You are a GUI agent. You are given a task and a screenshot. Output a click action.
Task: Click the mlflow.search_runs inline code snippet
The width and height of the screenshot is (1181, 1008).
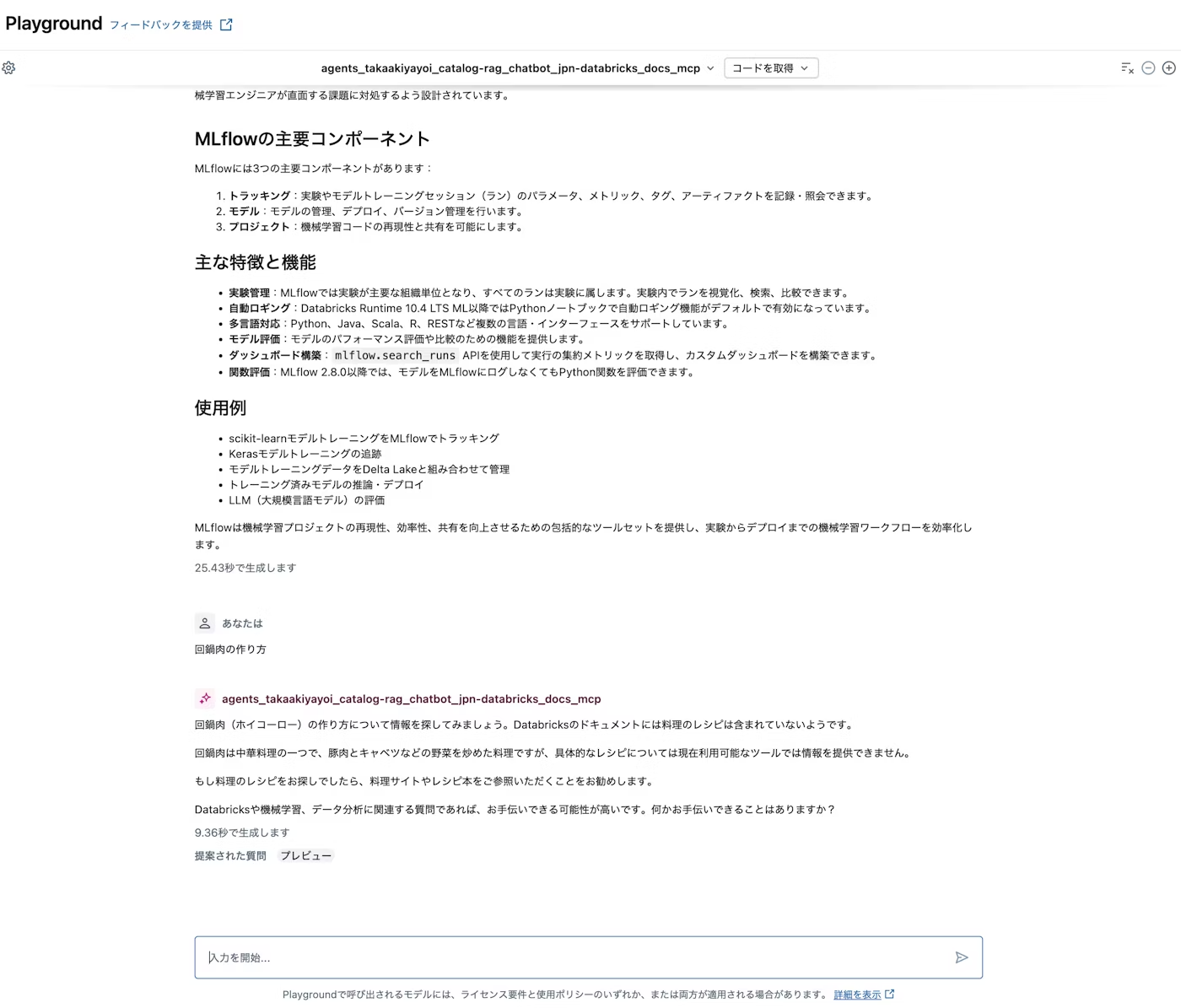[394, 355]
